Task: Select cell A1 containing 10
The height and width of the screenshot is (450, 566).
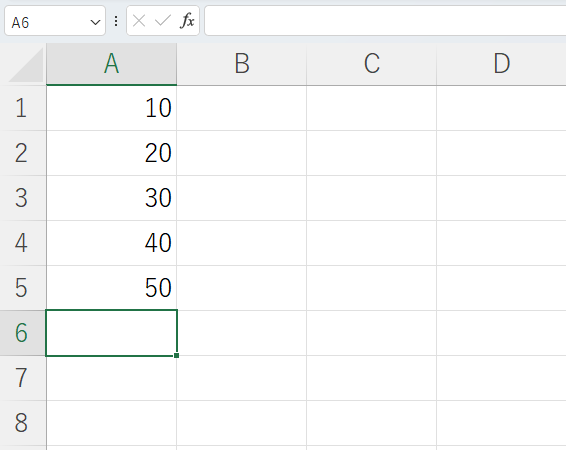Action: point(112,108)
